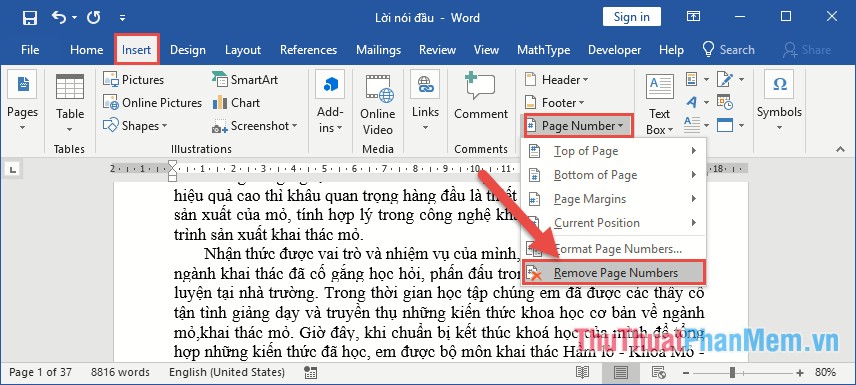The height and width of the screenshot is (385, 856).
Task: Click the Sign in button
Action: tap(632, 17)
